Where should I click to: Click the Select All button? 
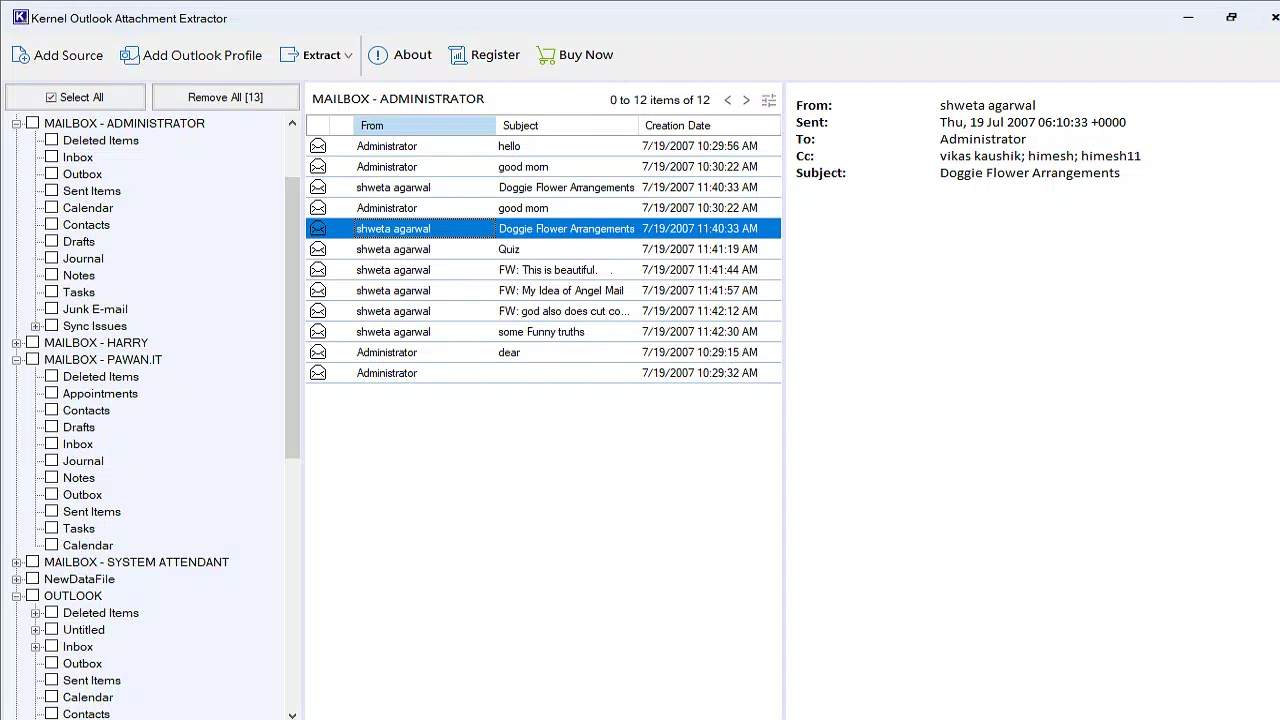75,97
